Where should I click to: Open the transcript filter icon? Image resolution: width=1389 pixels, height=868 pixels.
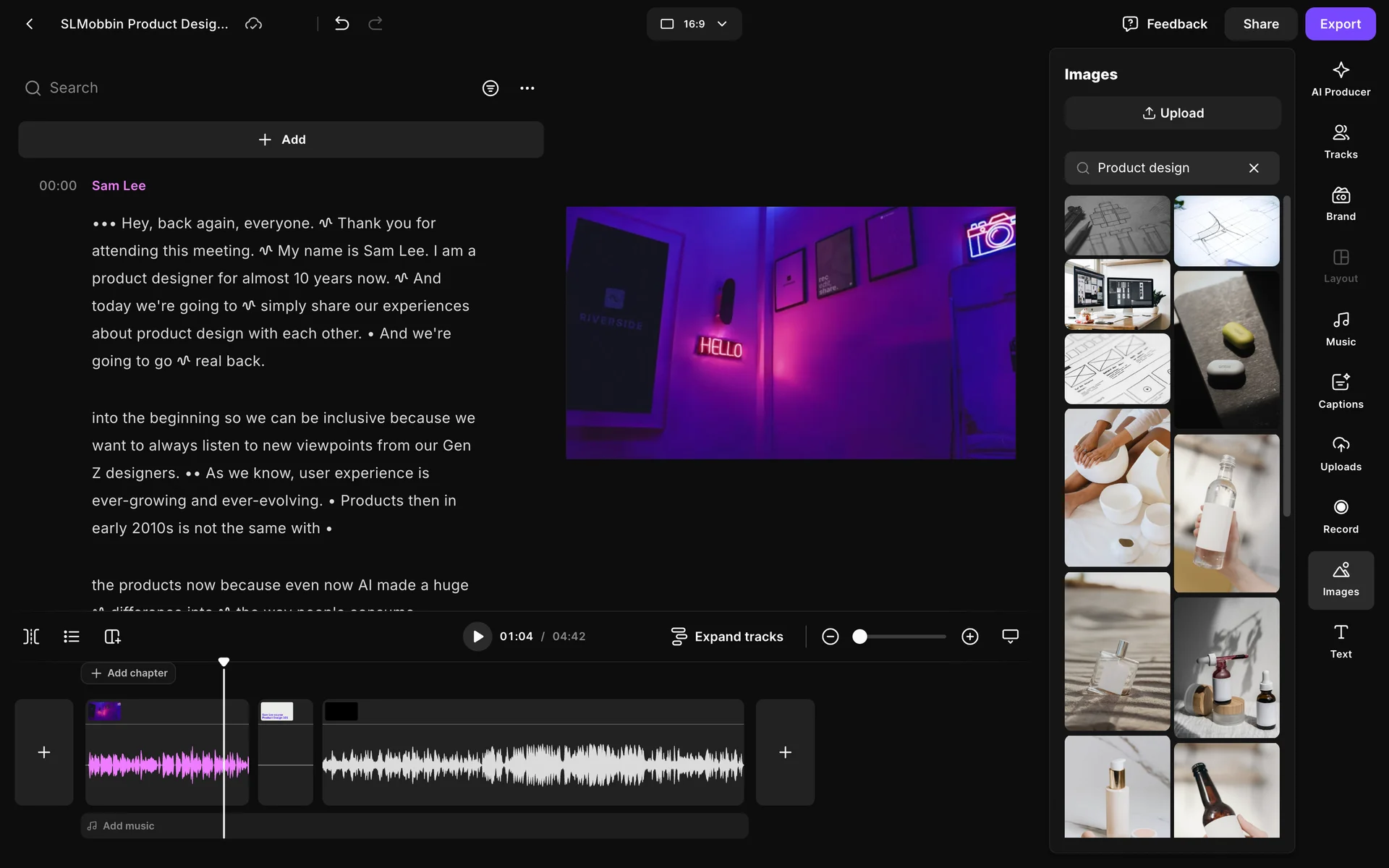pos(490,88)
